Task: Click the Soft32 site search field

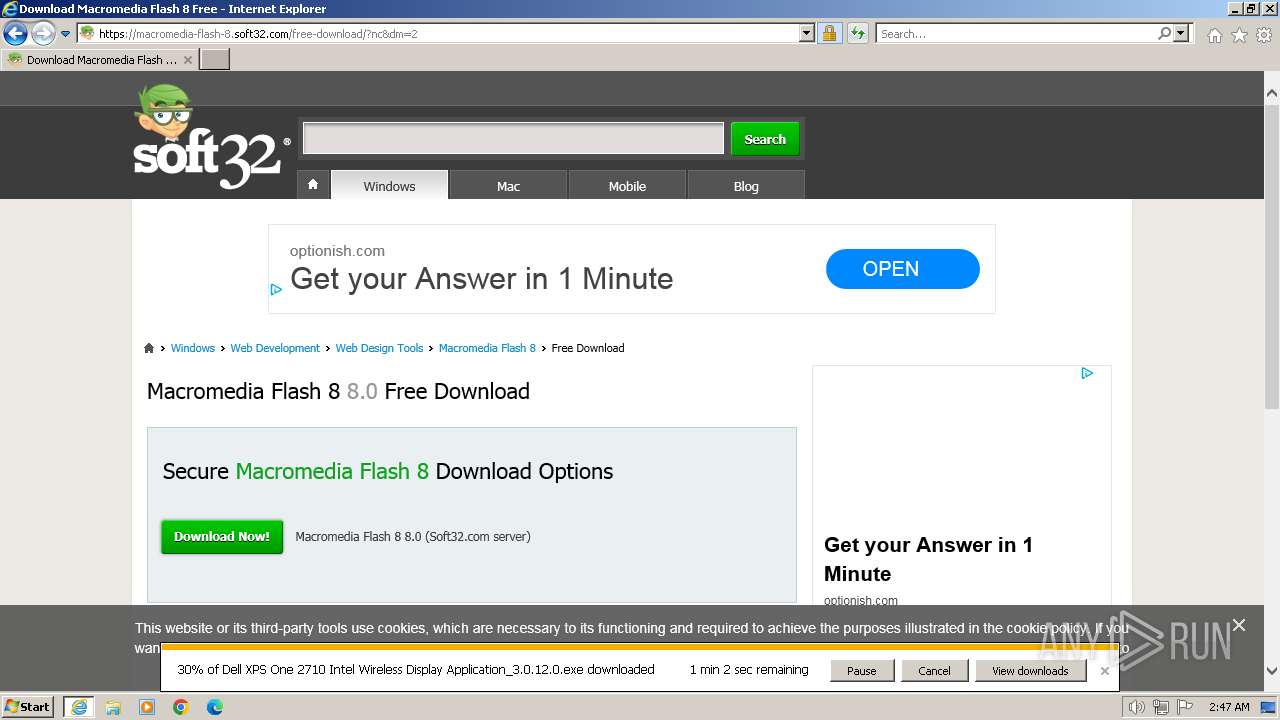Action: [x=513, y=139]
